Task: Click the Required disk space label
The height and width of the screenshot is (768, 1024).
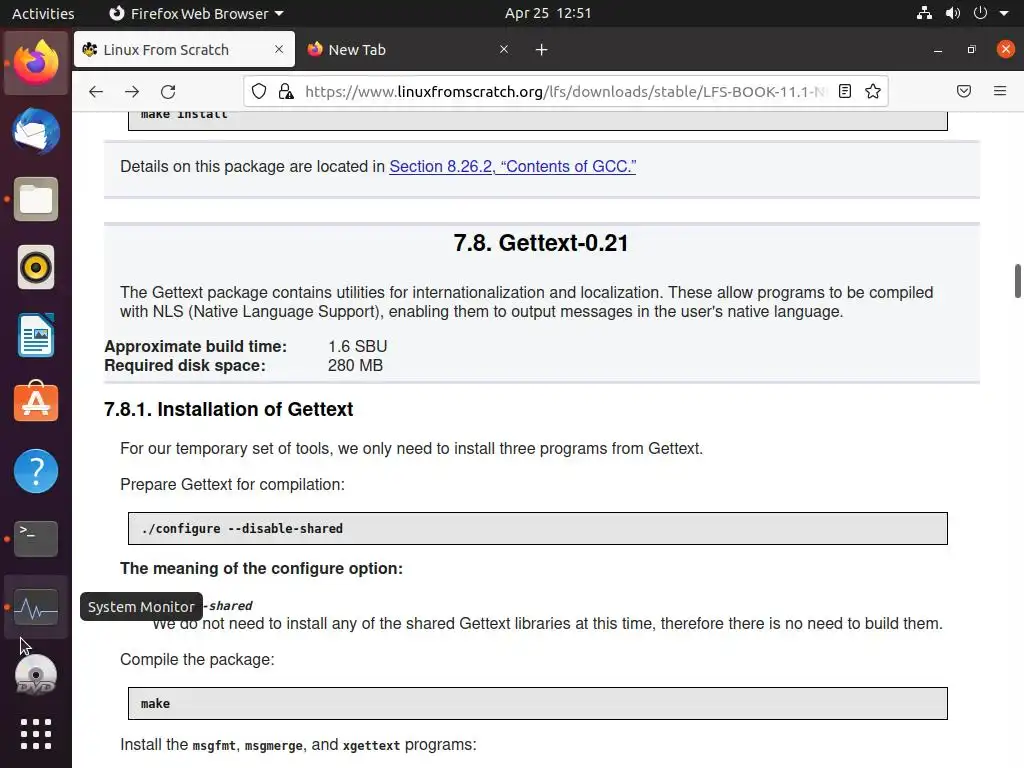Action: click(185, 366)
